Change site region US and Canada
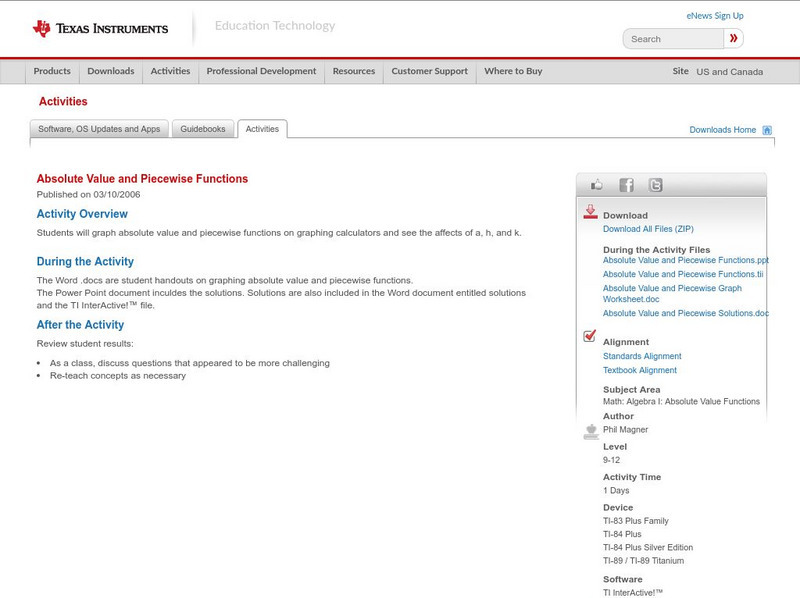Screen dimensions: 800x598 [730, 72]
